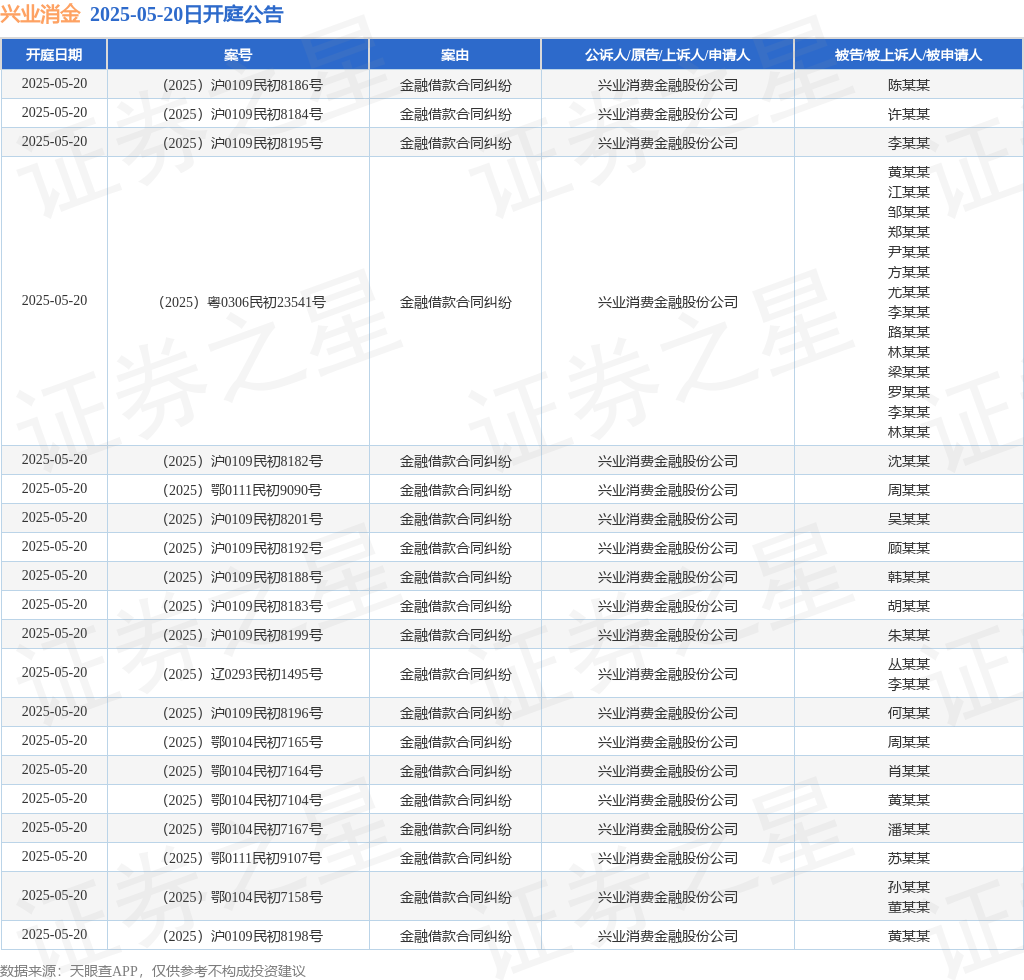Click defendant 韩某某
1024x980 pixels.
[908, 577]
